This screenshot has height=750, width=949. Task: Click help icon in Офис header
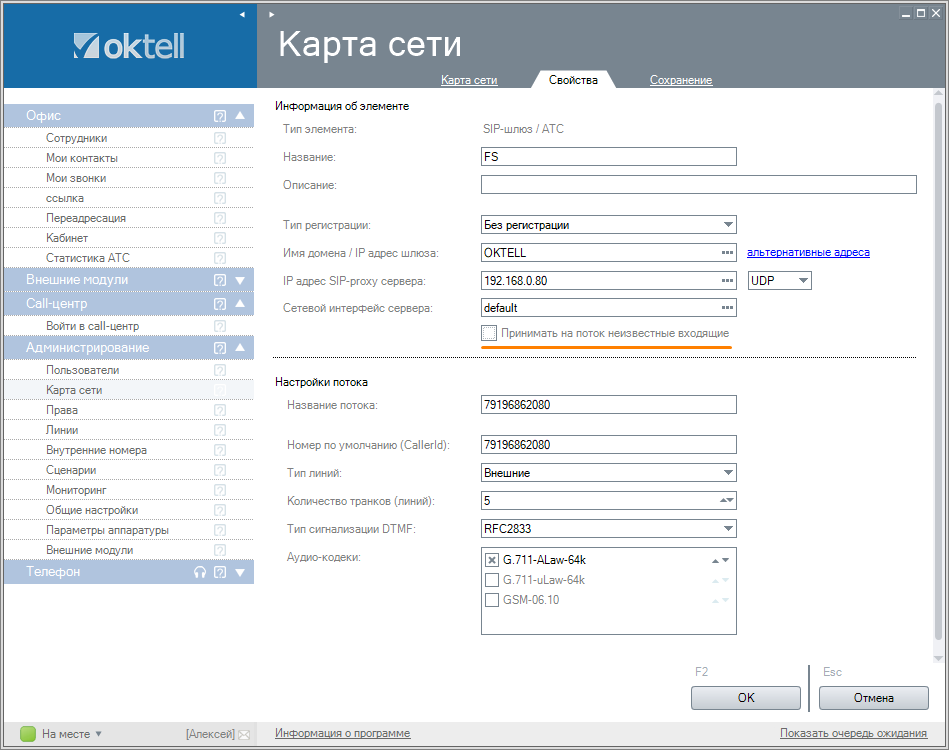pyautogui.click(x=220, y=116)
